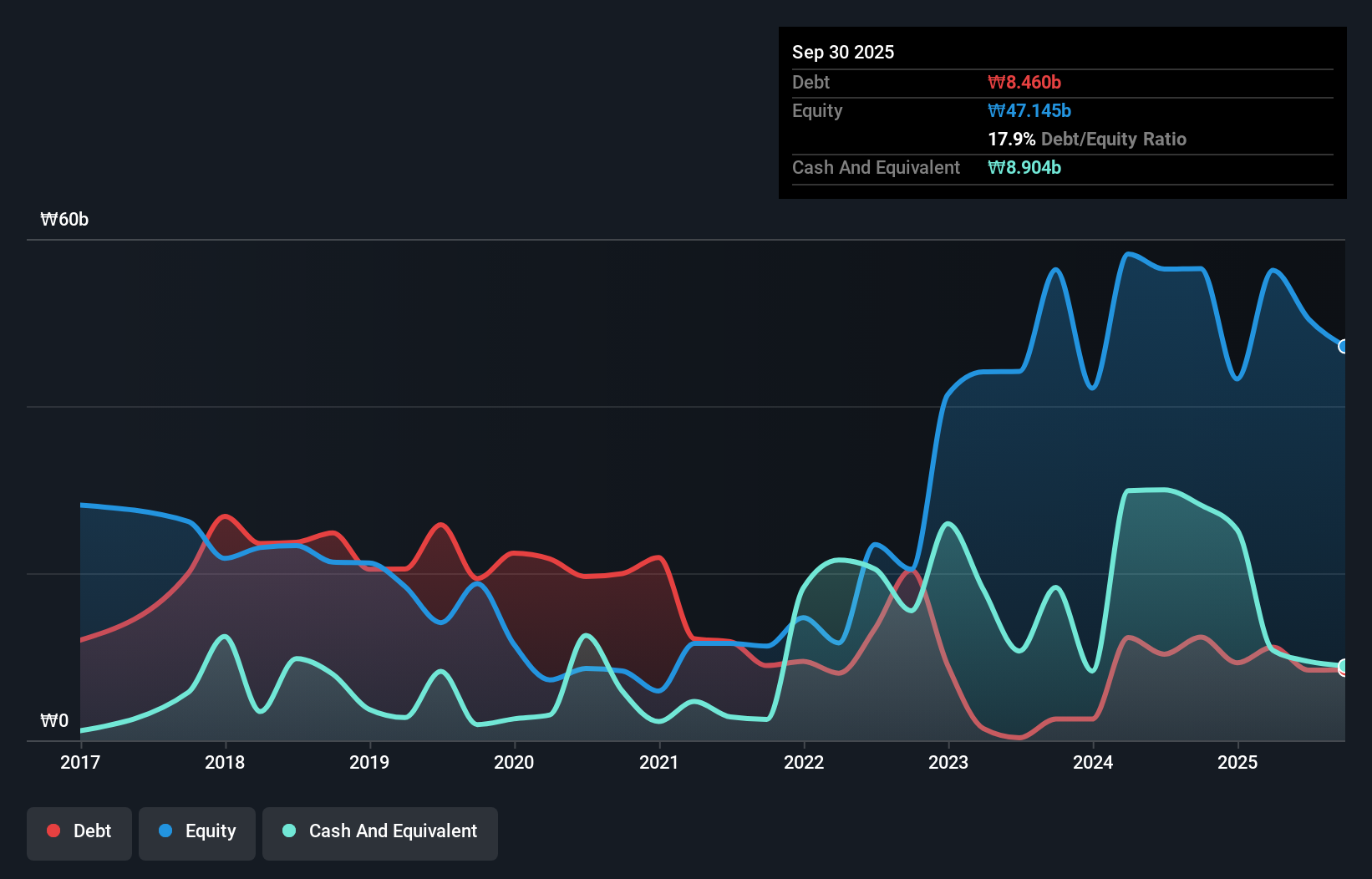Click the Equity line peak in 2024
Viewport: 1372px width, 879px height.
click(x=1130, y=253)
